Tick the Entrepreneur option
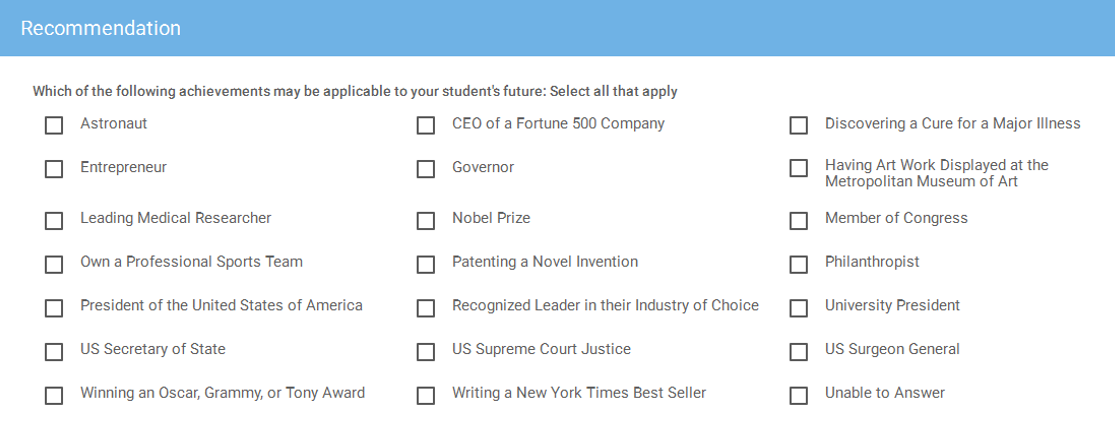This screenshot has height=426, width=1115. point(54,169)
